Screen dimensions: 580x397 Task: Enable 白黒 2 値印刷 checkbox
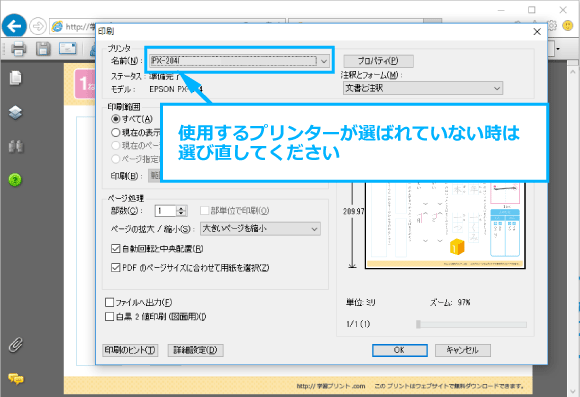[x=109, y=317]
